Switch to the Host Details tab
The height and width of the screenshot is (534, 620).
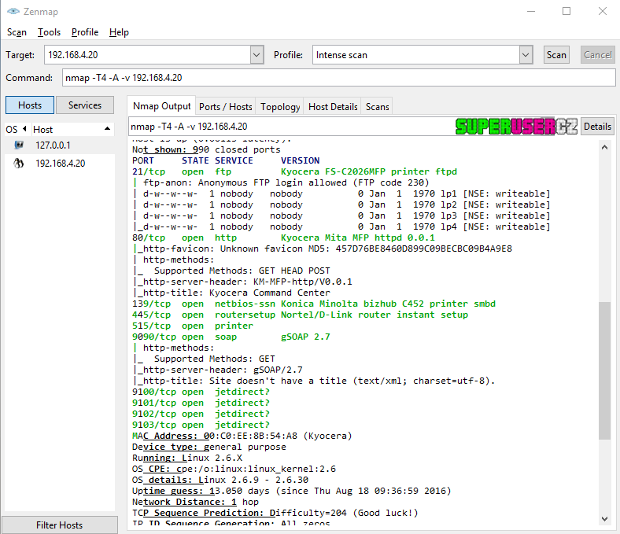pyautogui.click(x=333, y=107)
